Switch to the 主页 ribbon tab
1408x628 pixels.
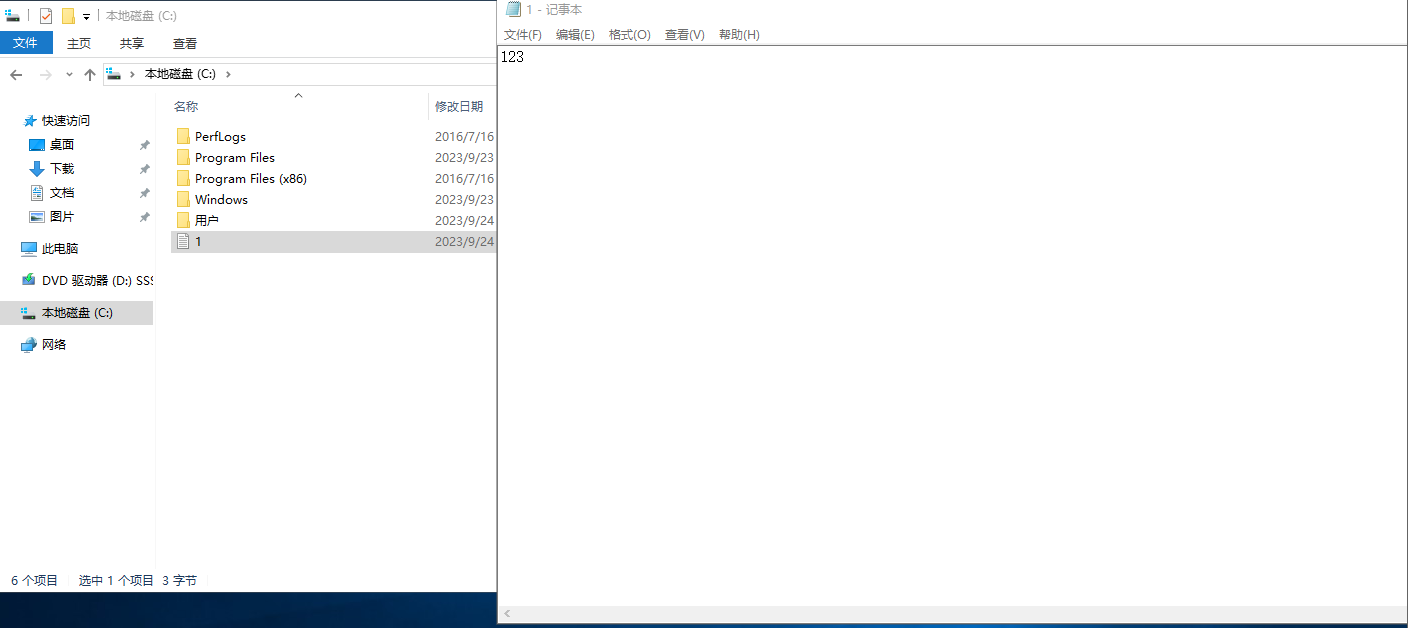coord(79,43)
